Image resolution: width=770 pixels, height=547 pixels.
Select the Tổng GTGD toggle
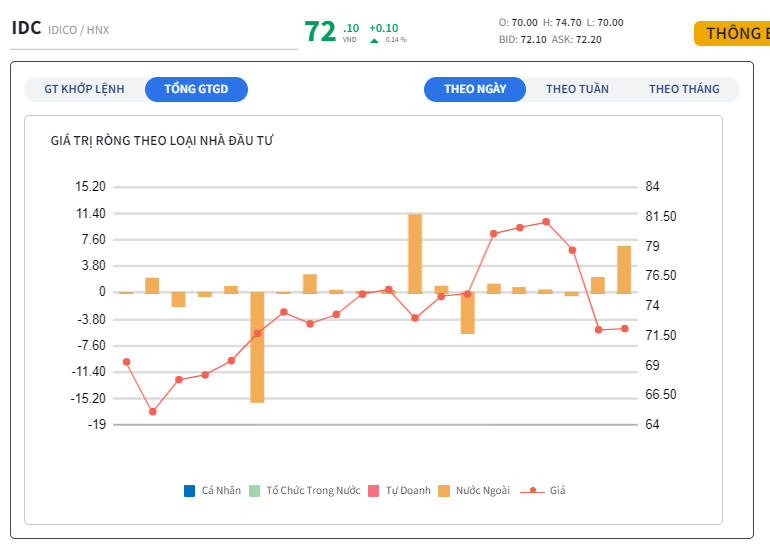196,89
